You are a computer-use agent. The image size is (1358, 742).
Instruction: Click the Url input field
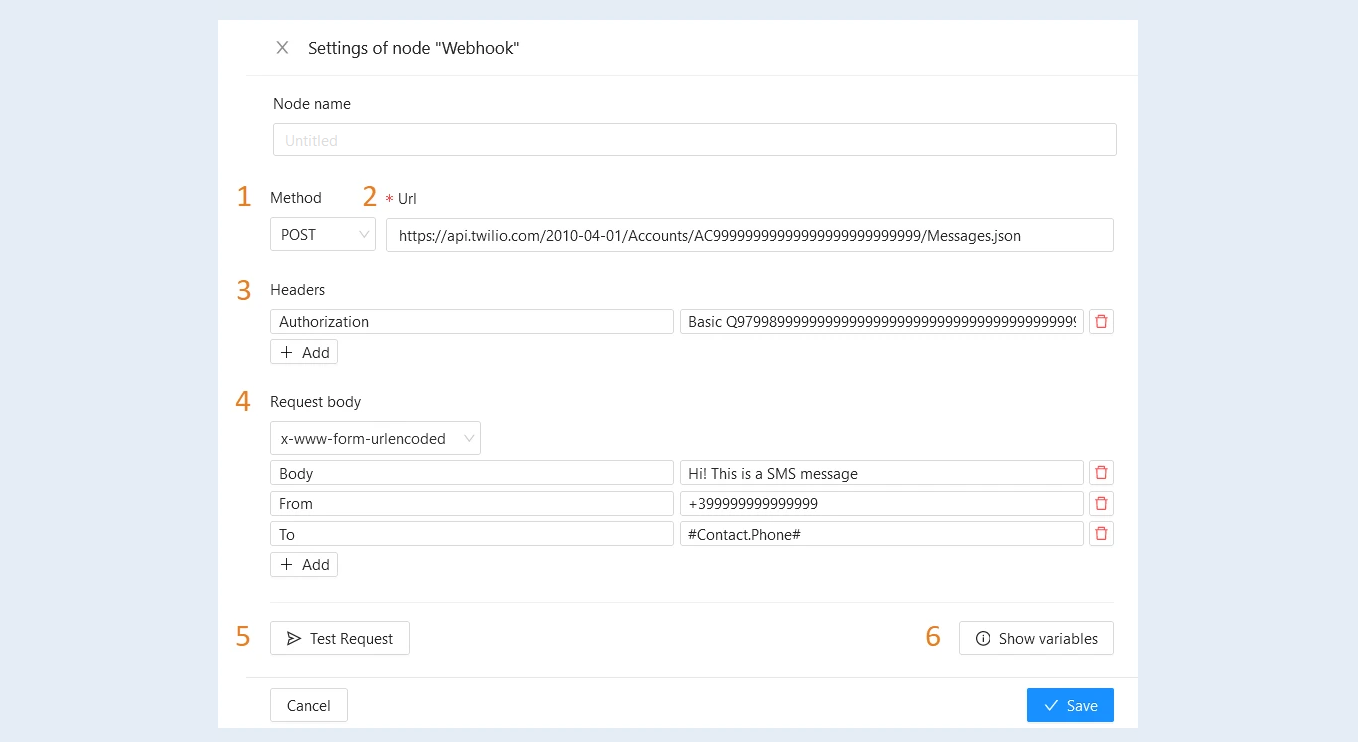749,235
